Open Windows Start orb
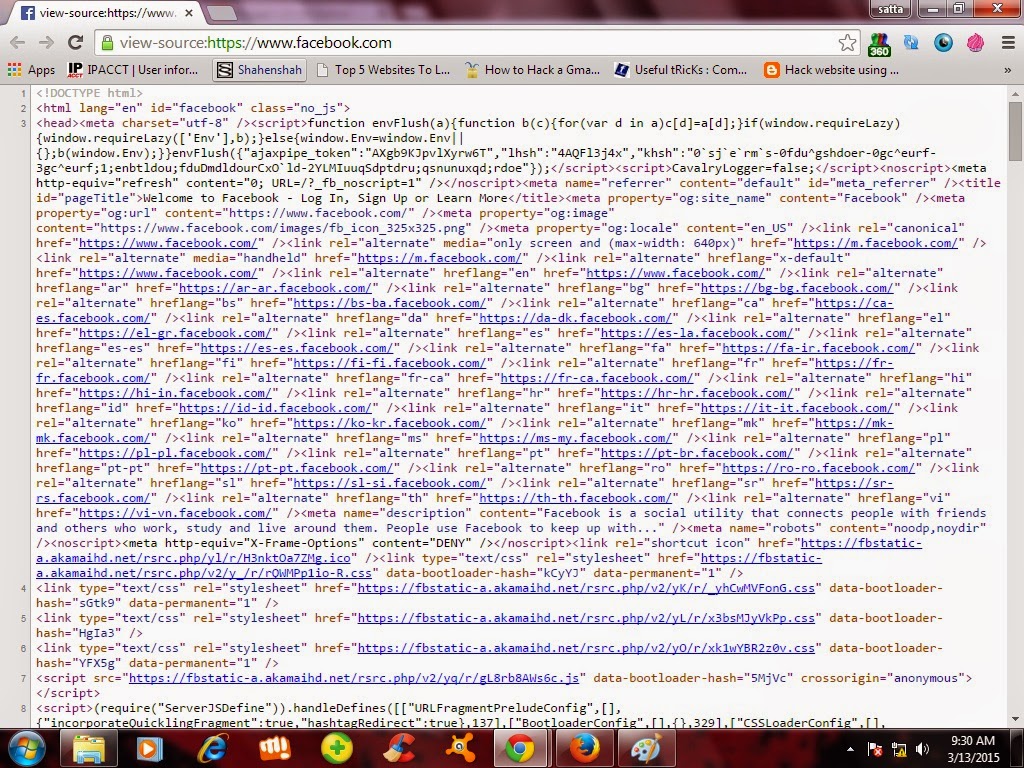The width and height of the screenshot is (1024, 768). point(25,748)
